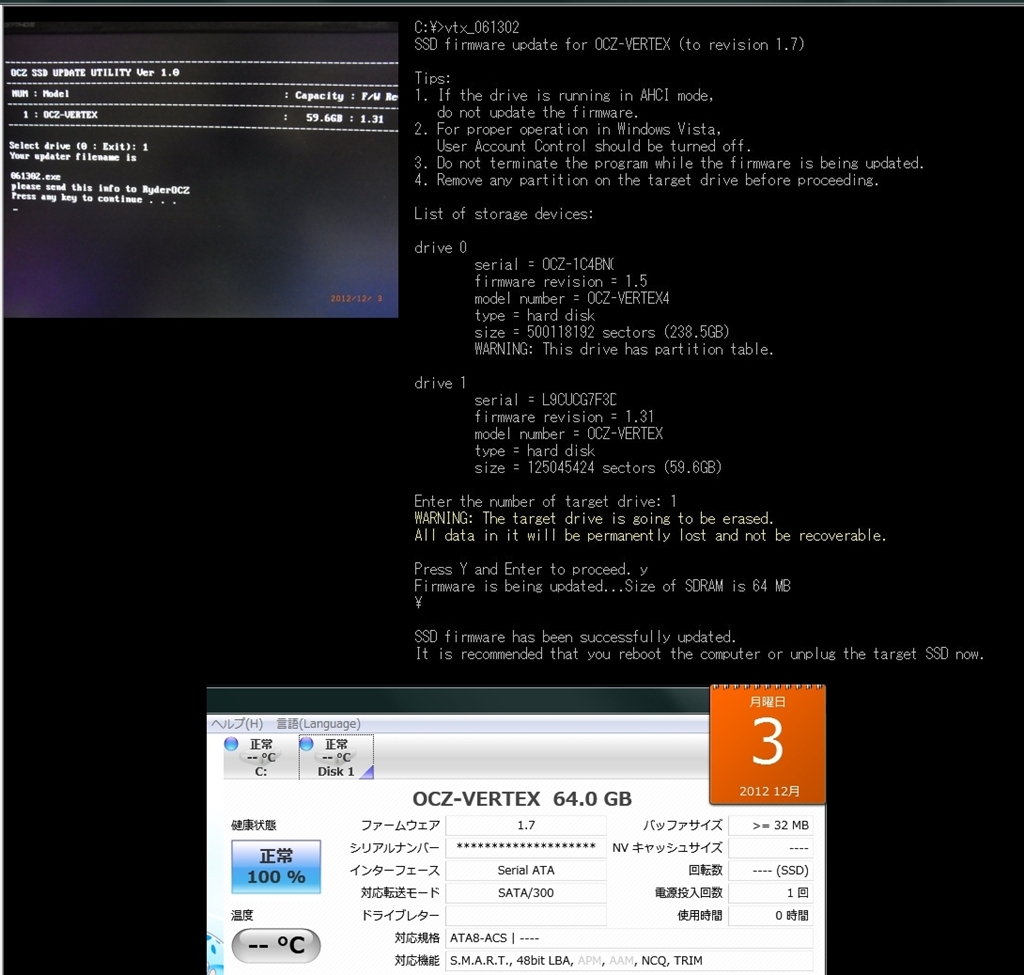
Task: Click the ファームウェア label
Action: tap(400, 825)
